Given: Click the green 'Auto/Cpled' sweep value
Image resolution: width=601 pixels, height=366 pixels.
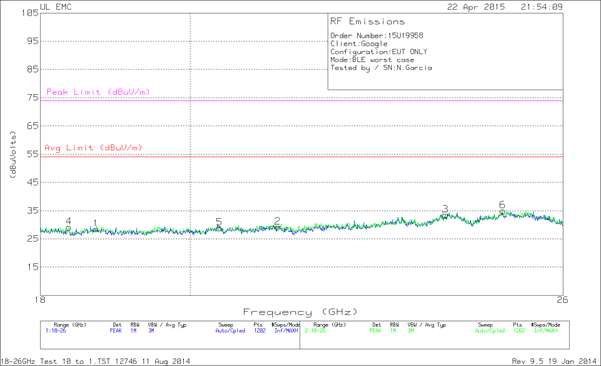Looking at the screenshot, I should click(x=489, y=330).
